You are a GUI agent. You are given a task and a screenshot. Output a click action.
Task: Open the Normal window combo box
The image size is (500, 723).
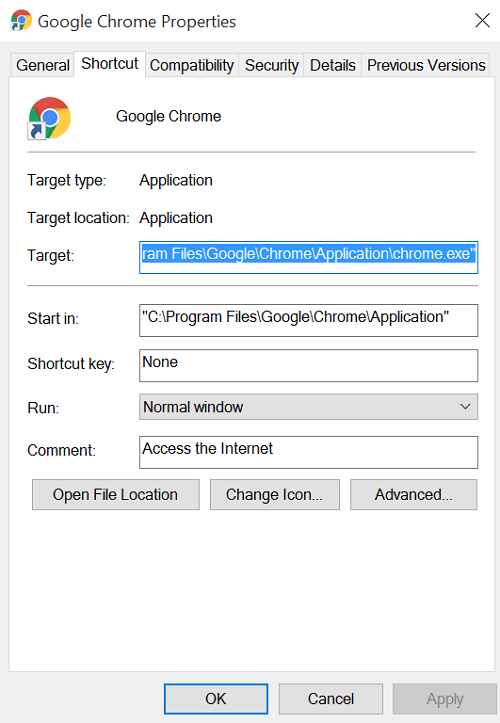[308, 407]
